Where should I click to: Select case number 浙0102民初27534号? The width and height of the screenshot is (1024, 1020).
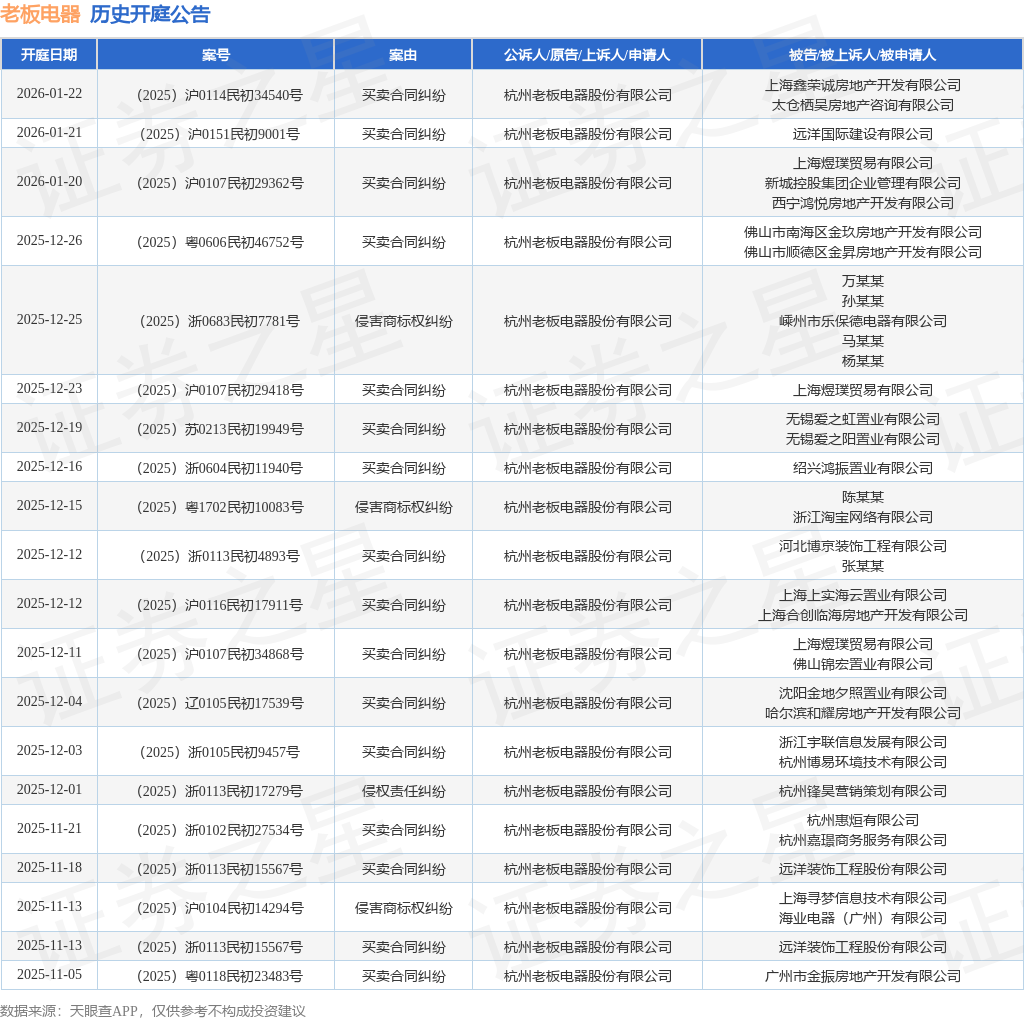pos(219,831)
